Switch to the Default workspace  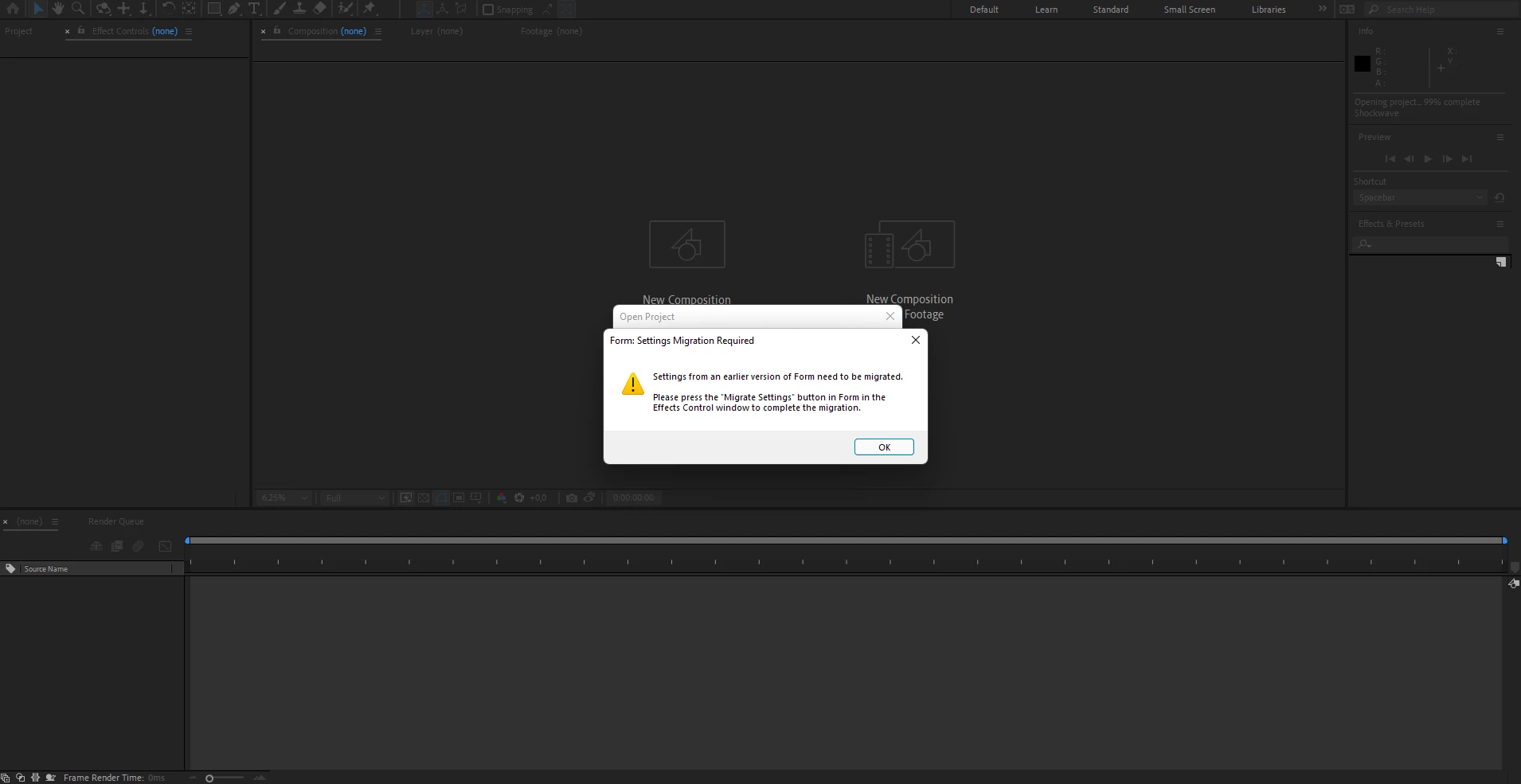point(983,10)
